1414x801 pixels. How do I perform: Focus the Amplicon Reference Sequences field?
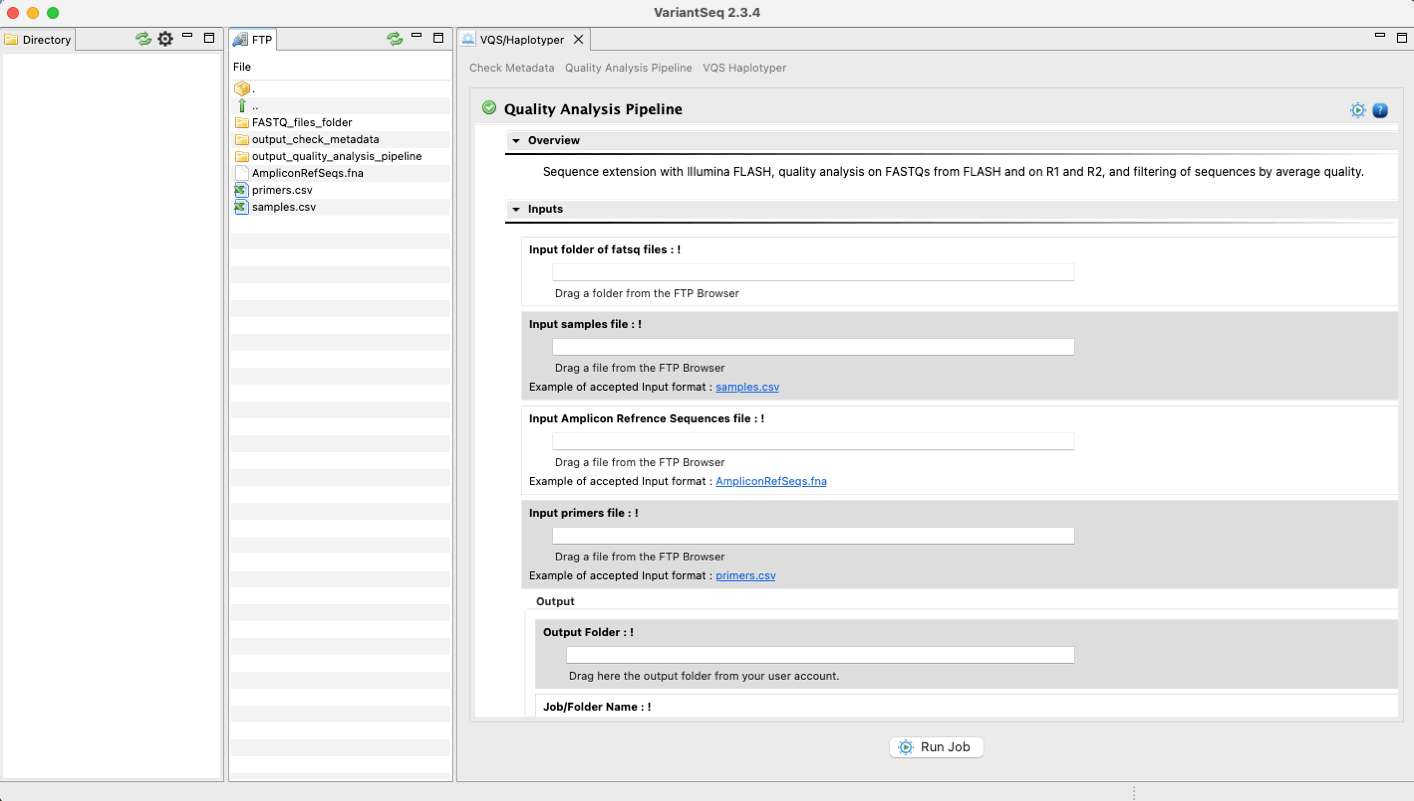pos(813,441)
